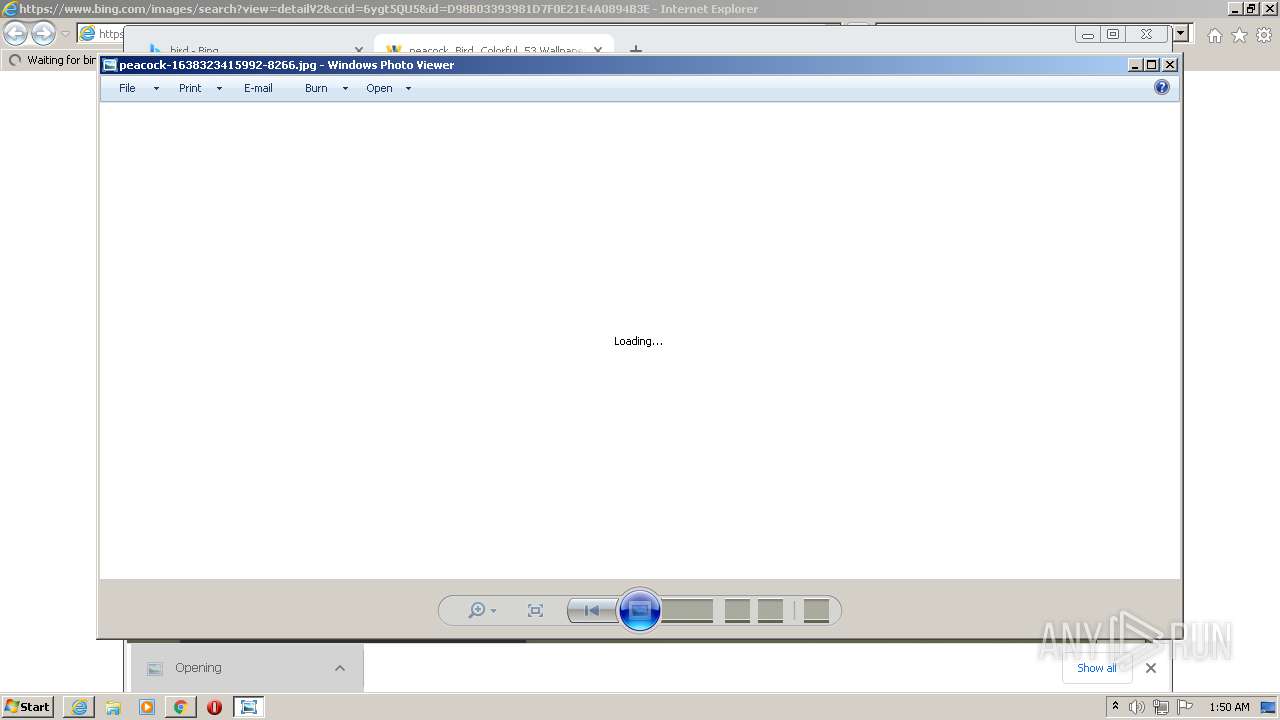This screenshot has width=1280, height=720.
Task: Open Internet Explorer Home page icon
Action: [1214, 35]
